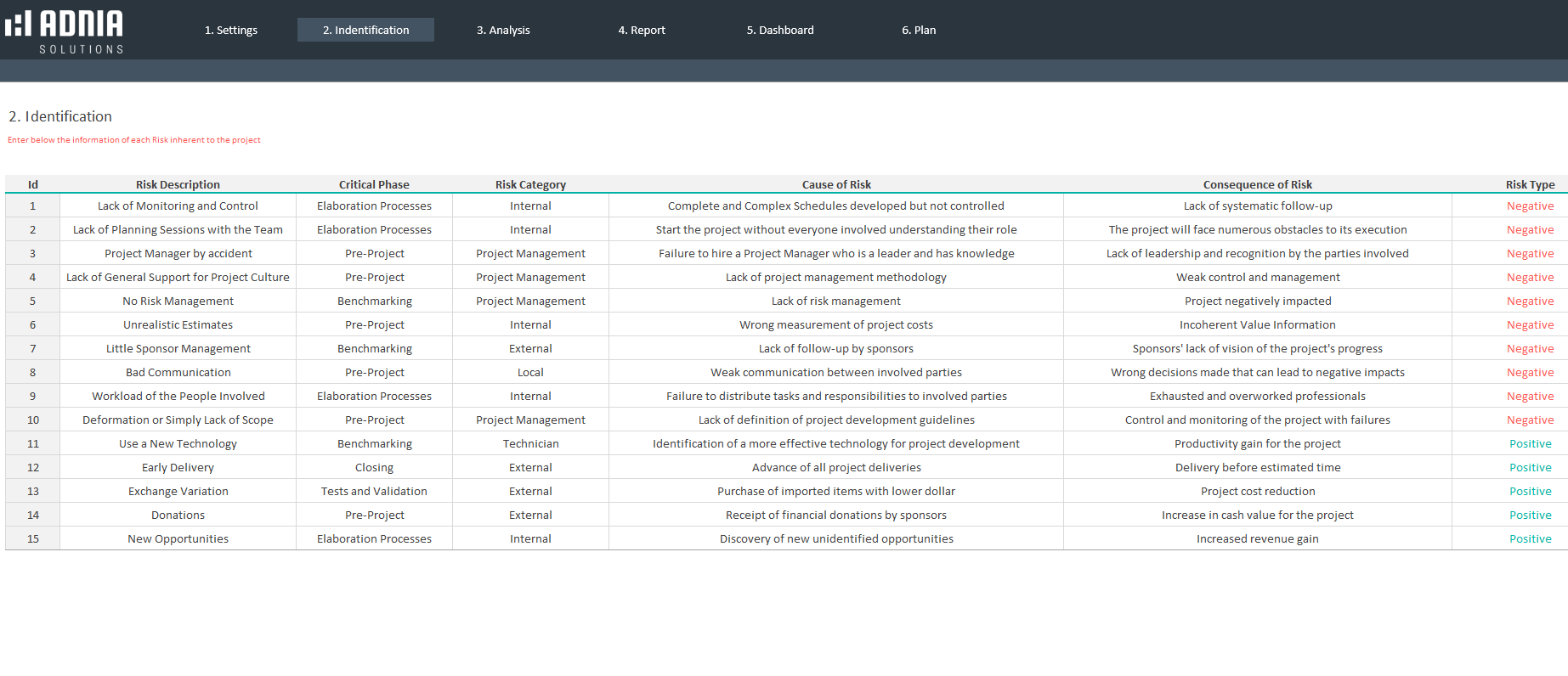Click the Critical Phase column header

pos(374,184)
